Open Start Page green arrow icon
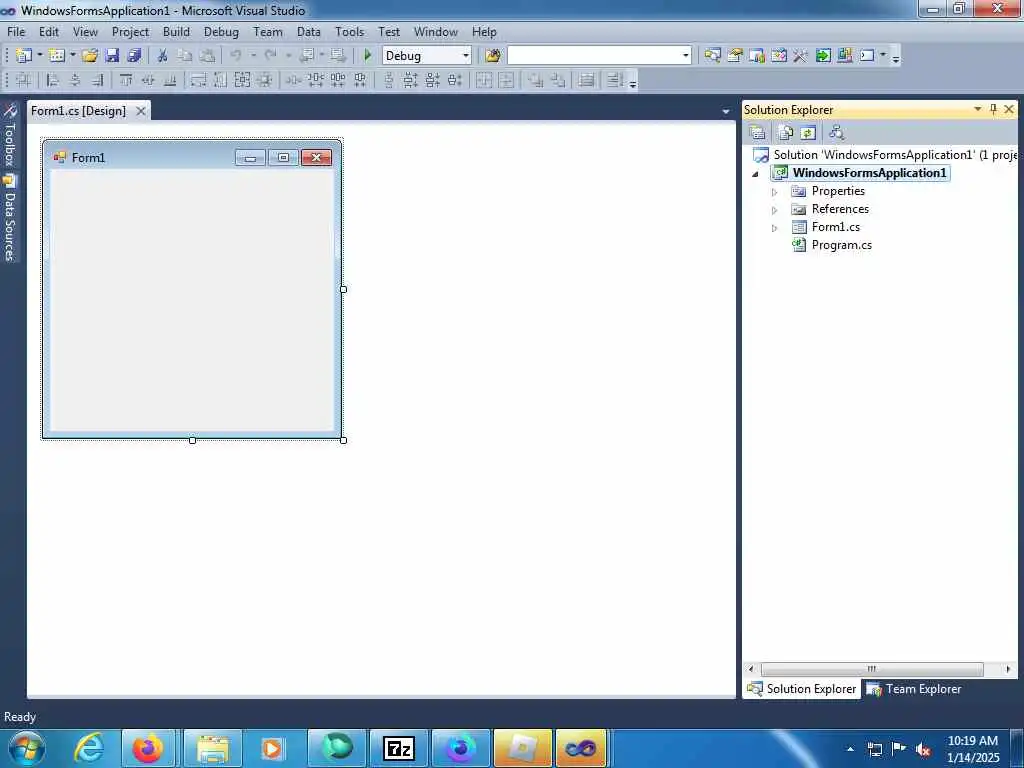The image size is (1024, 768). click(823, 56)
